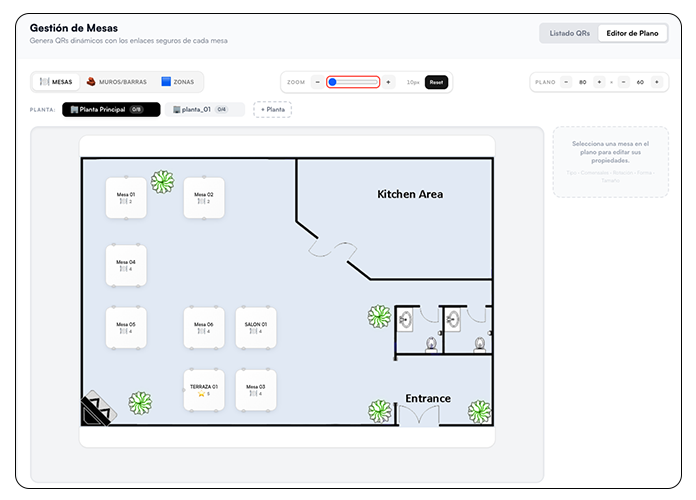Click the kitchen swing door symbol
The image size is (696, 500).
[332, 249]
